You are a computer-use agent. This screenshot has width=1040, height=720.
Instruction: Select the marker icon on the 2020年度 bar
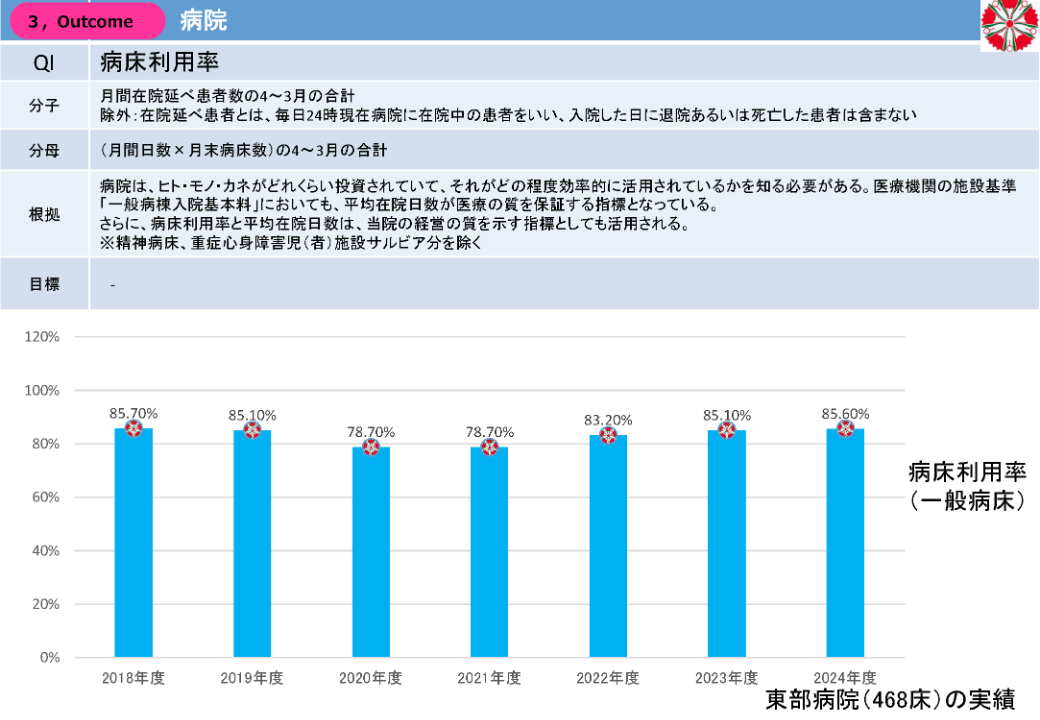coord(370,447)
